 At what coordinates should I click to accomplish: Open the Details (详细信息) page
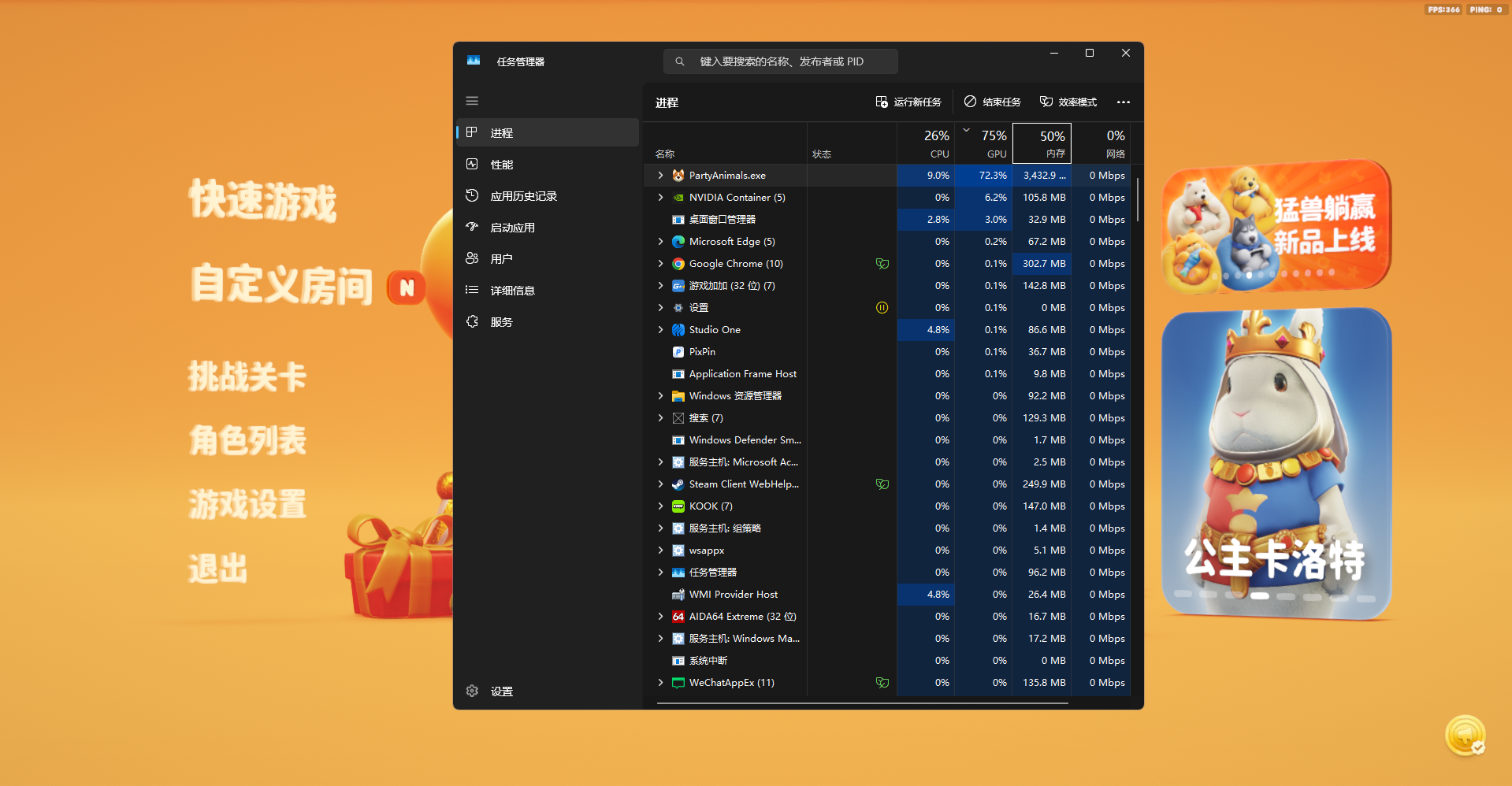(x=512, y=291)
